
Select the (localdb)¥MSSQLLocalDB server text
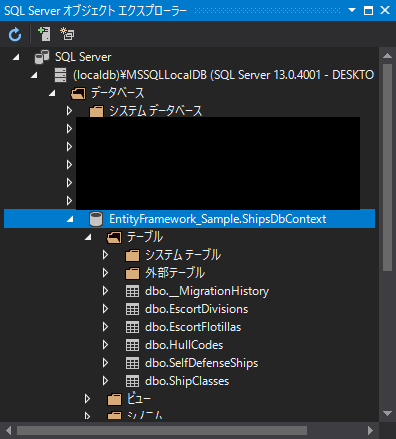(x=223, y=75)
